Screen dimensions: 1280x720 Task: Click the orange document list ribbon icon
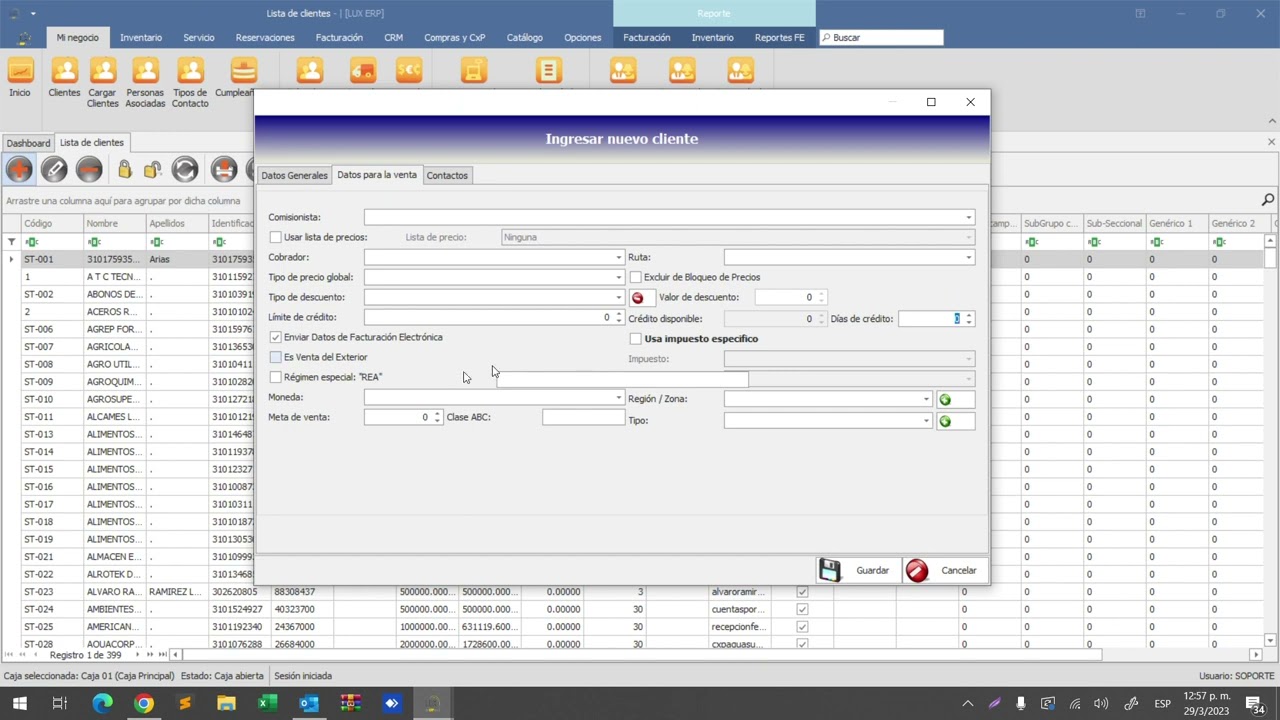[548, 71]
